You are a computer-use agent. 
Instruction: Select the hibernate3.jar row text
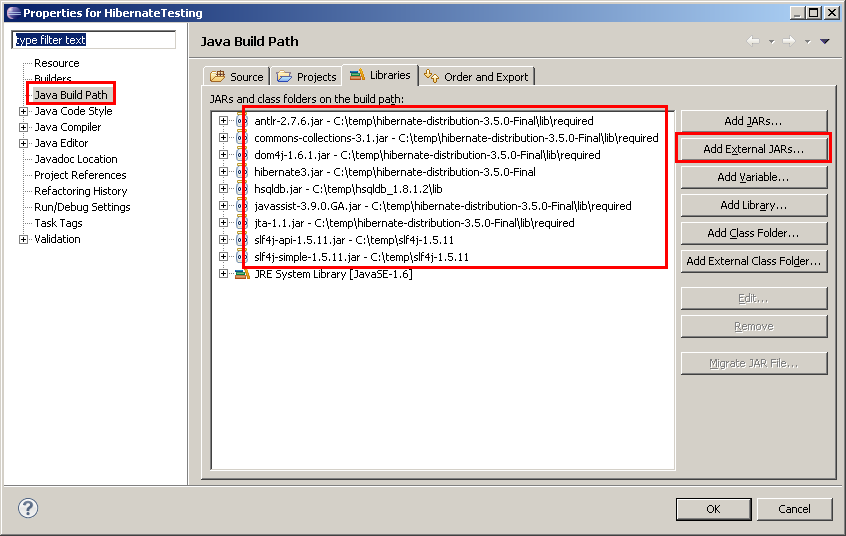395,172
